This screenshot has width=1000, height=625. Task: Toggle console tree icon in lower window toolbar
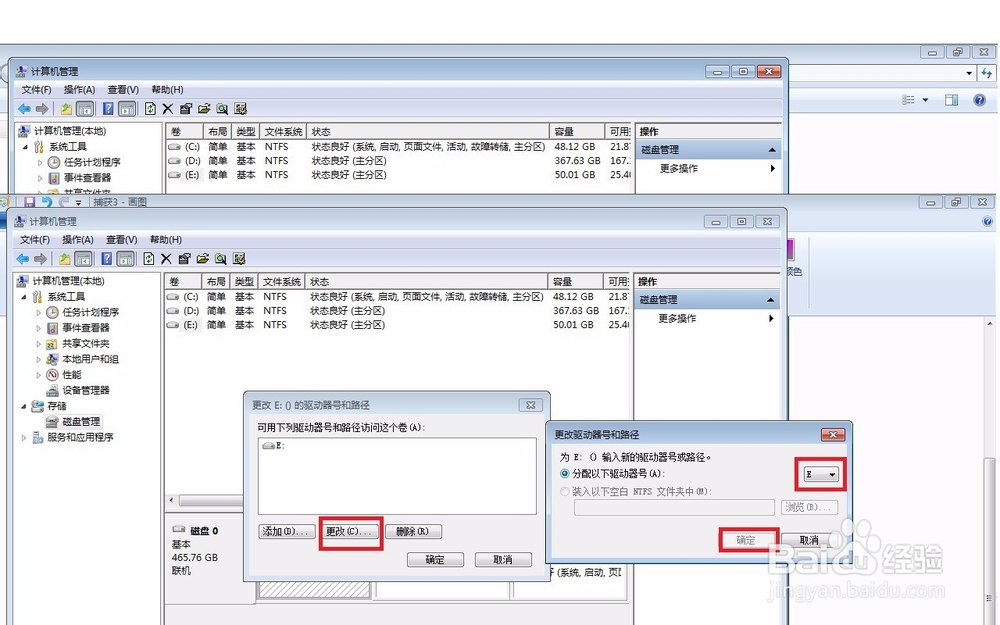click(x=84, y=258)
